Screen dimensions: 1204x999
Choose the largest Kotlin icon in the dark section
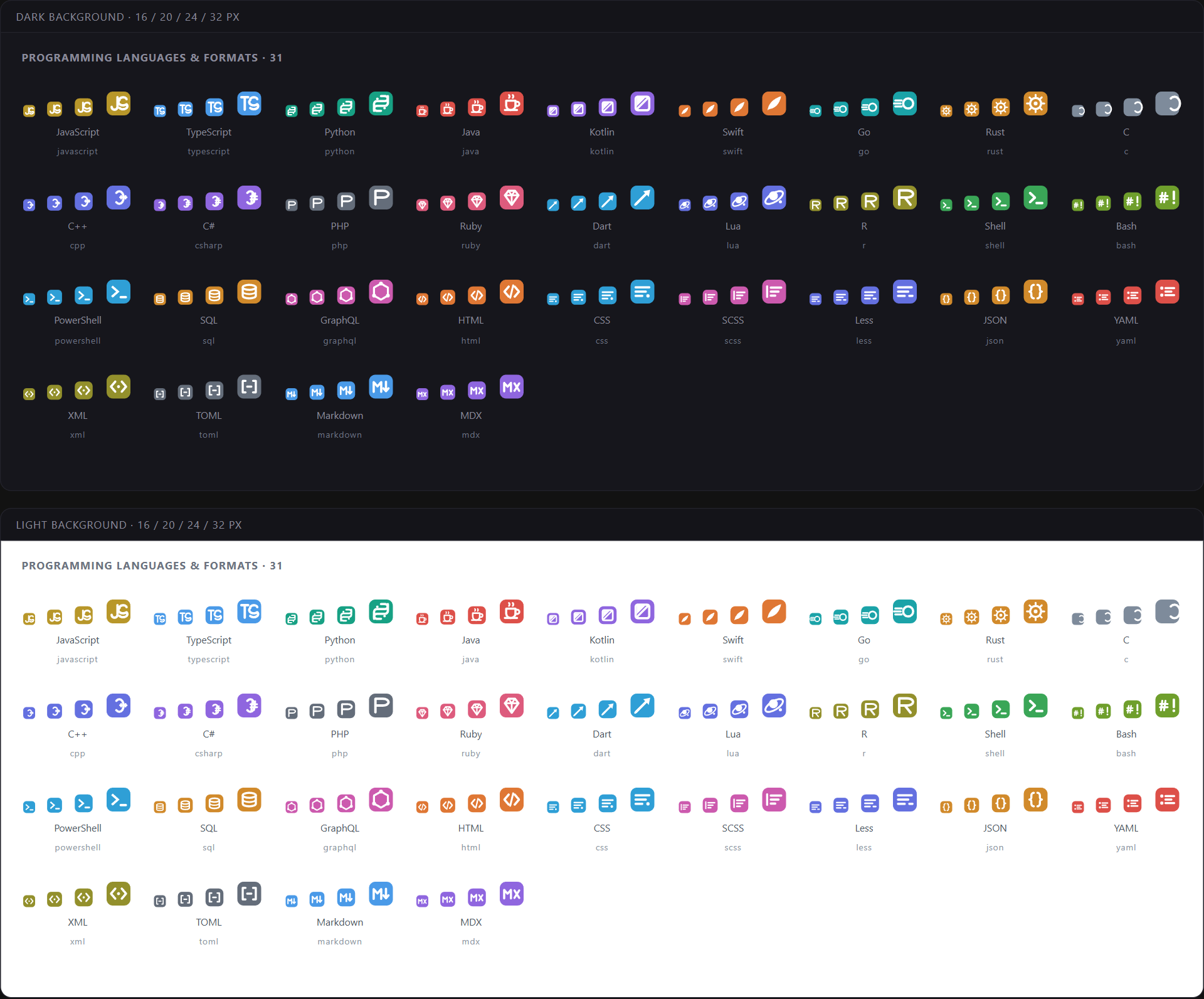643,103
